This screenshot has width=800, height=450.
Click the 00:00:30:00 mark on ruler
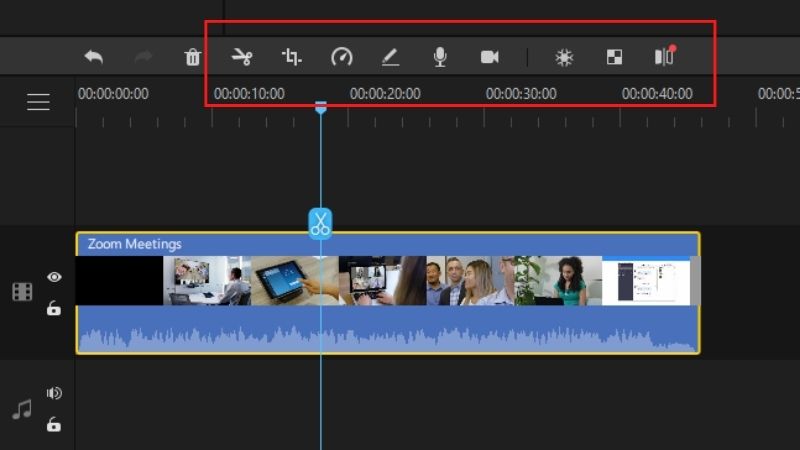click(x=521, y=94)
